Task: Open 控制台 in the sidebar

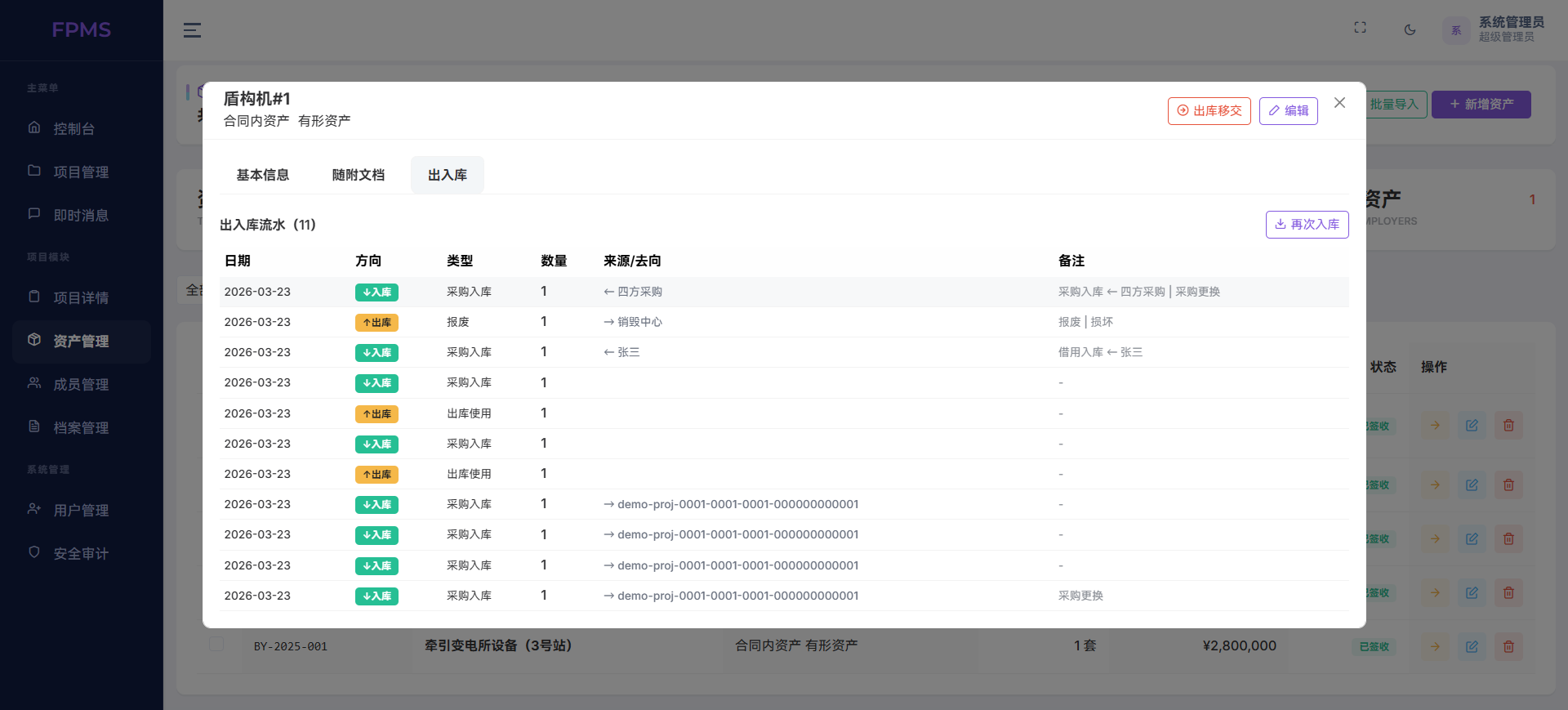Action: pos(73,129)
